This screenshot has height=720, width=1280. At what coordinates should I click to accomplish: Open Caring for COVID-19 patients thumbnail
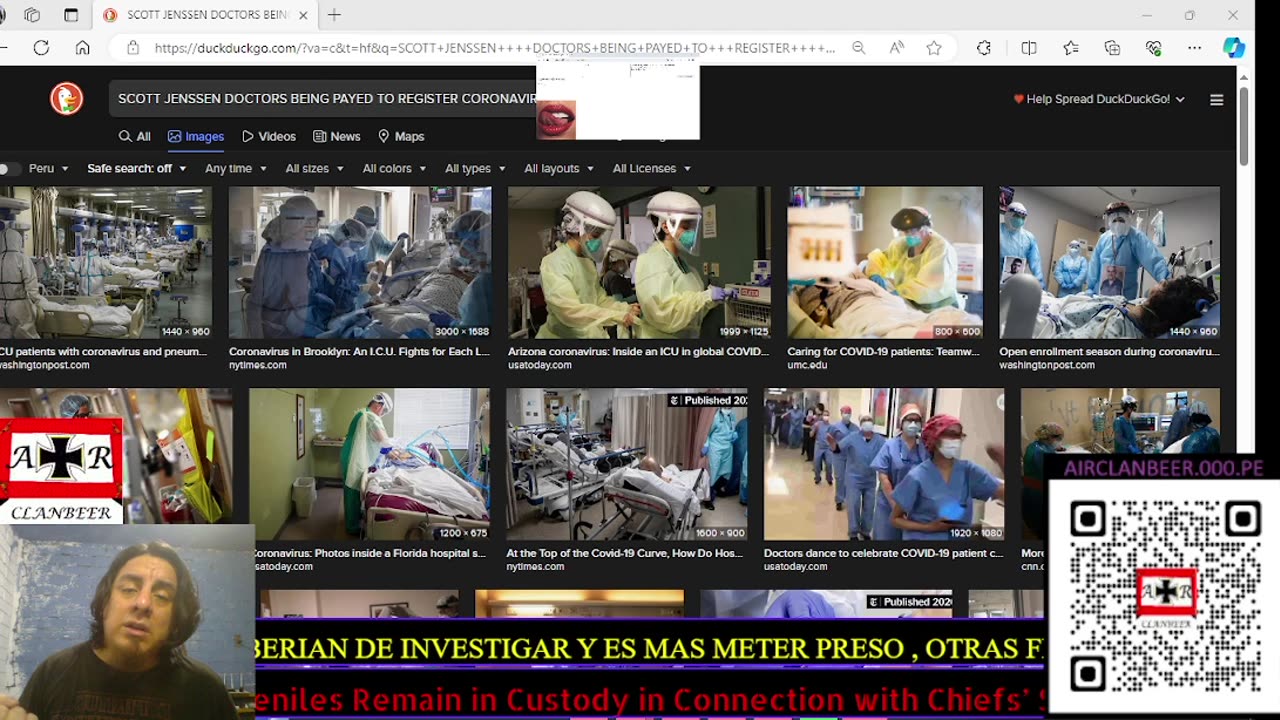pyautogui.click(x=885, y=263)
